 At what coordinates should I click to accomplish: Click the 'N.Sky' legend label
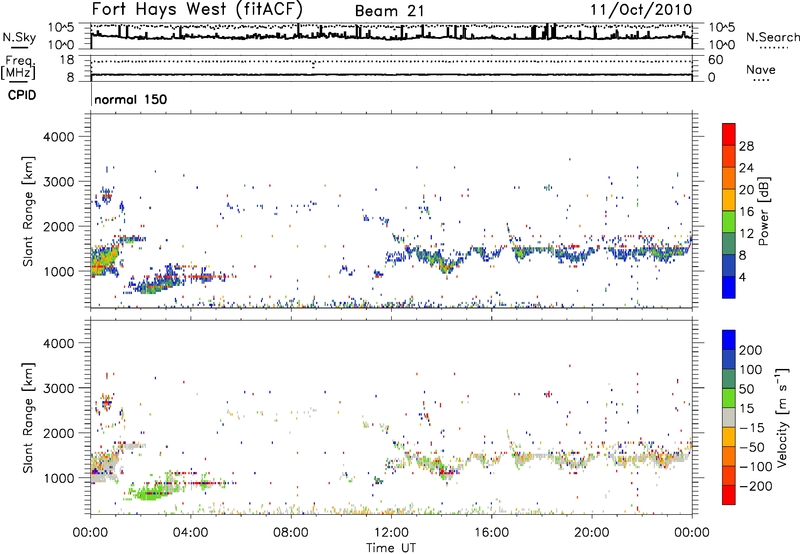[19, 37]
